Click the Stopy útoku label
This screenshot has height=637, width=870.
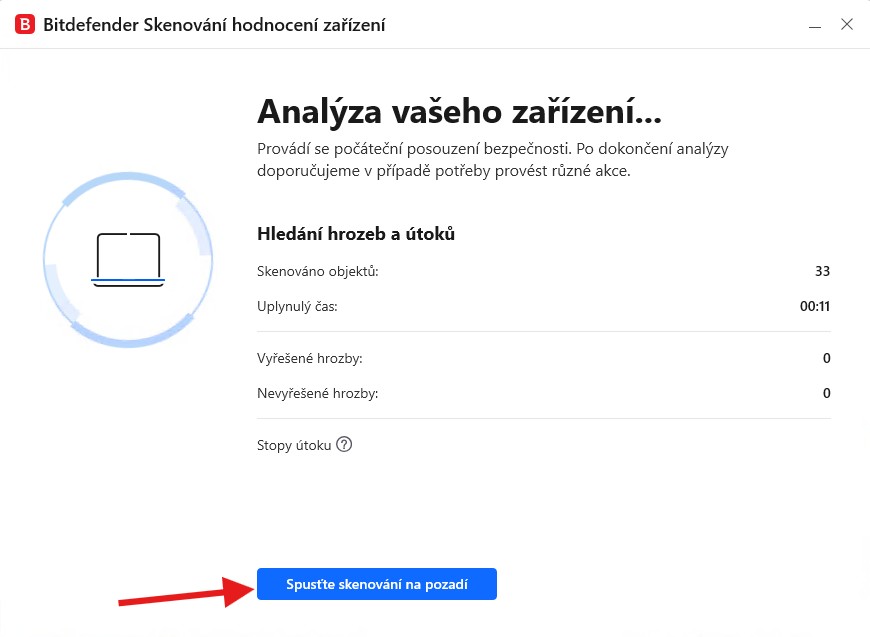pos(294,445)
